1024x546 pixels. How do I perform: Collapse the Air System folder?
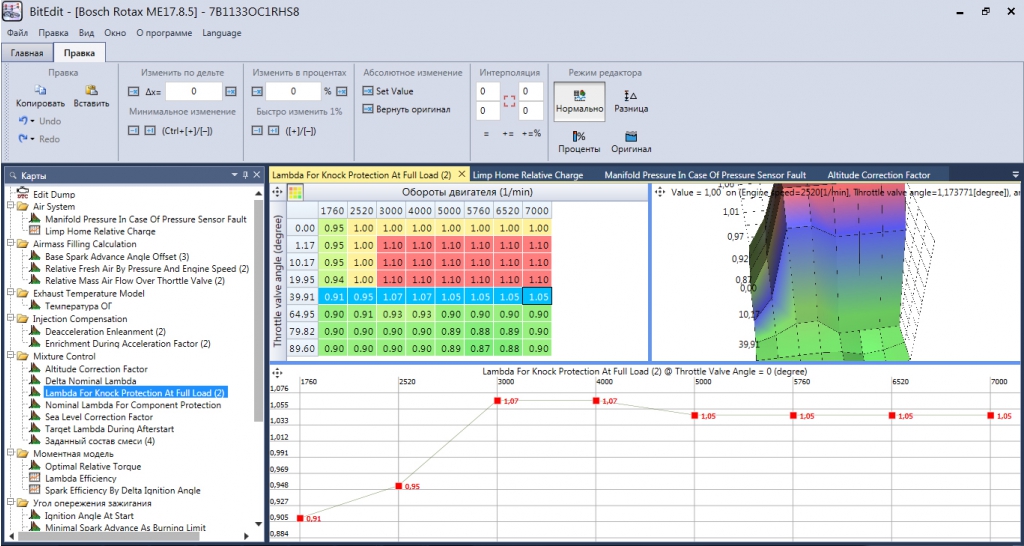[10, 206]
